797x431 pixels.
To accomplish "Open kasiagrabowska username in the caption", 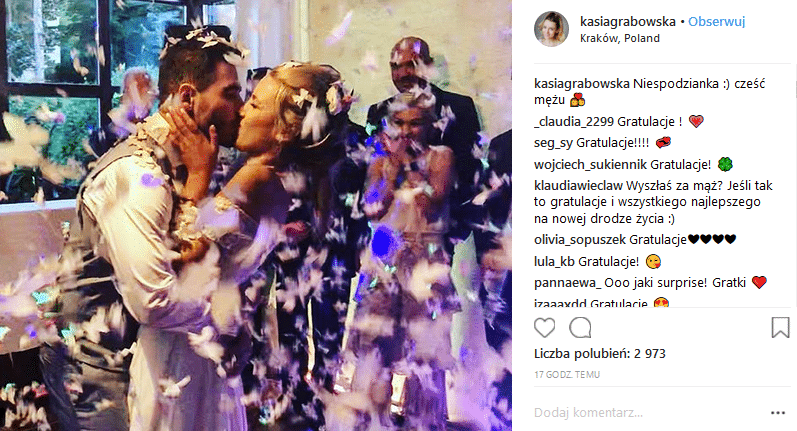I will coord(581,84).
